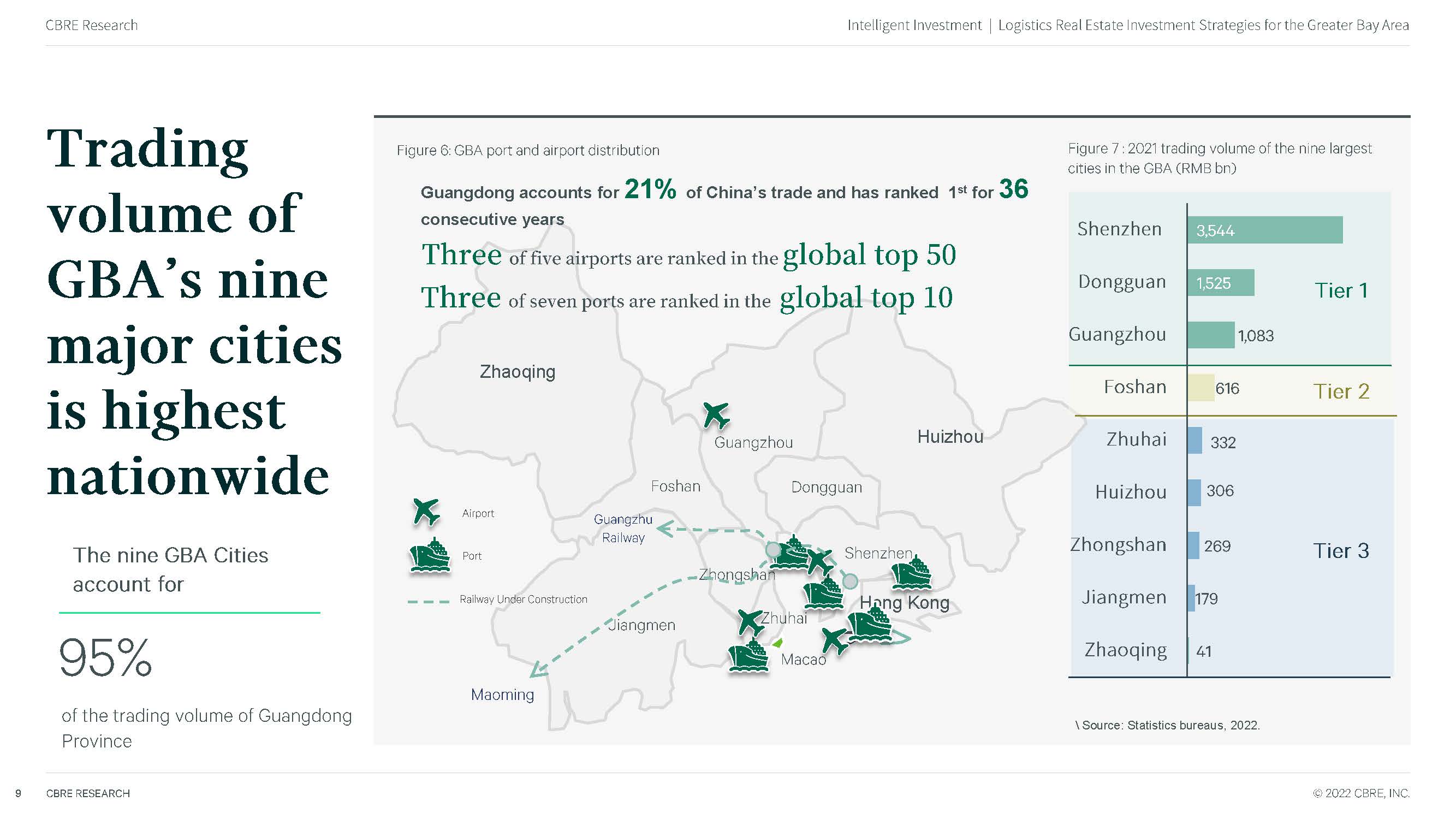Click the Port legend ship icon
1456x819 pixels.
[x=430, y=556]
